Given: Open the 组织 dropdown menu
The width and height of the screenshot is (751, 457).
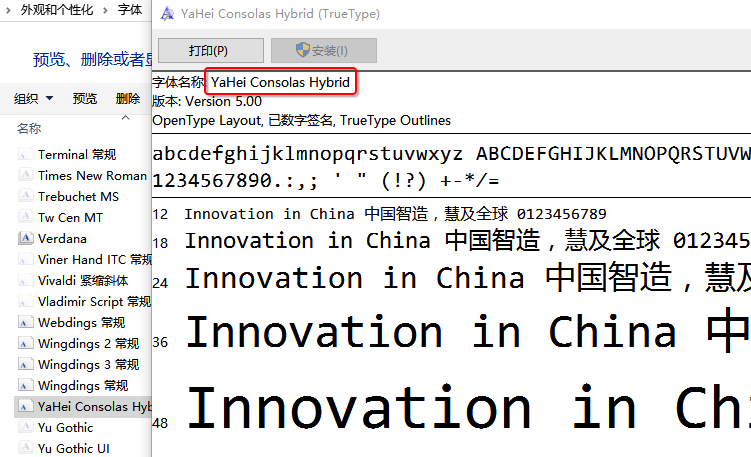Looking at the screenshot, I should 34,99.
